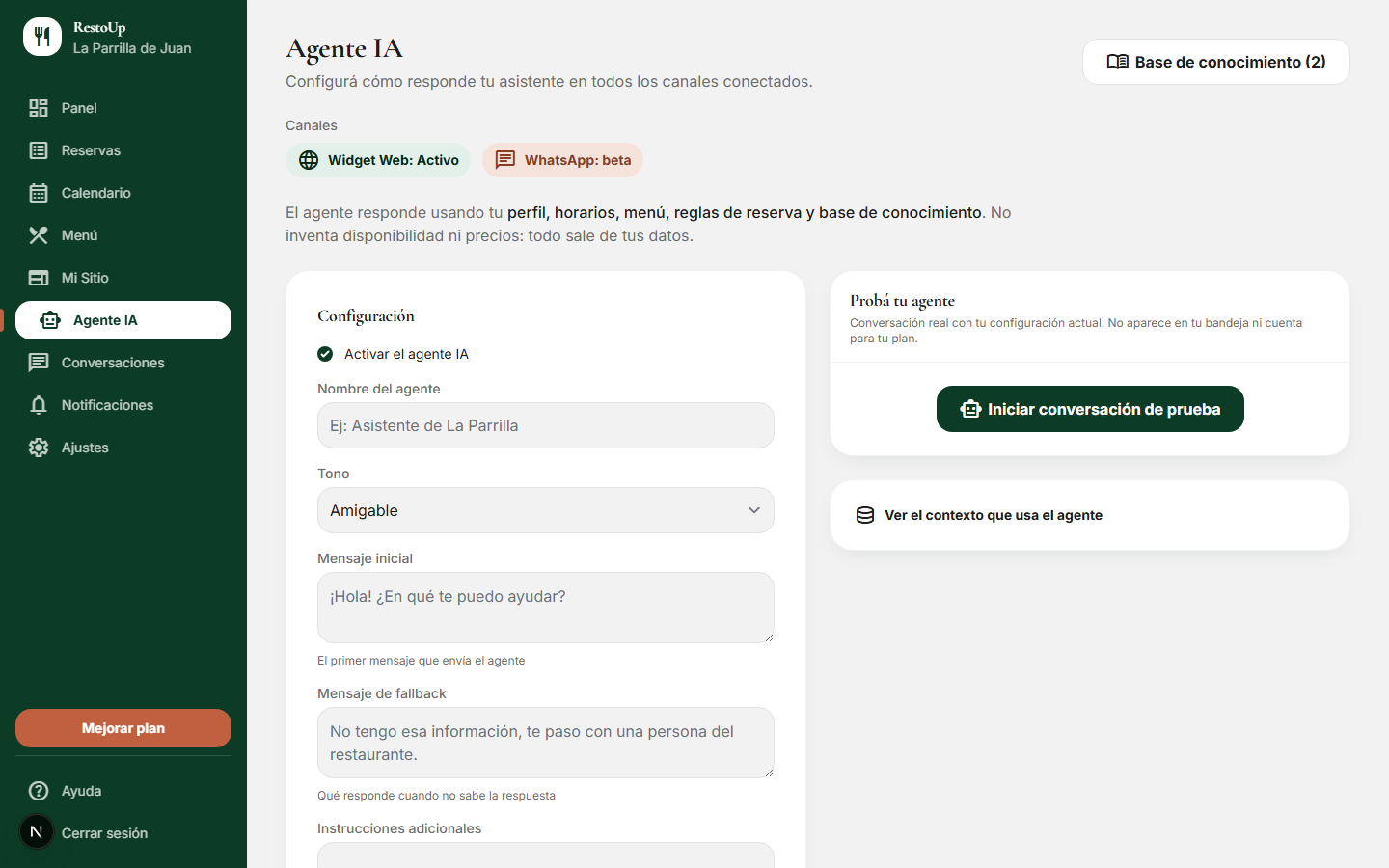Click the Ayuda link text

[x=81, y=791]
